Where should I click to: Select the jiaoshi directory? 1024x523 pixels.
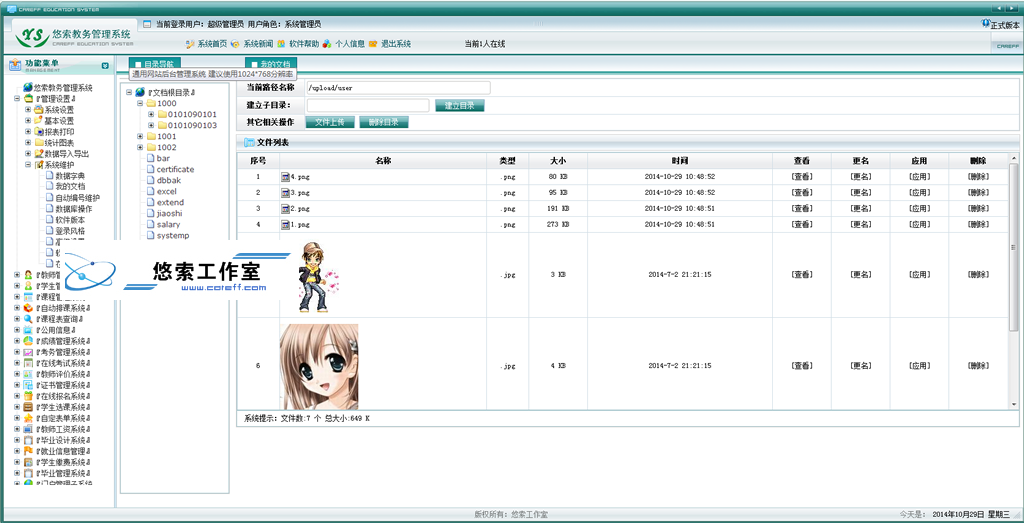coord(170,214)
